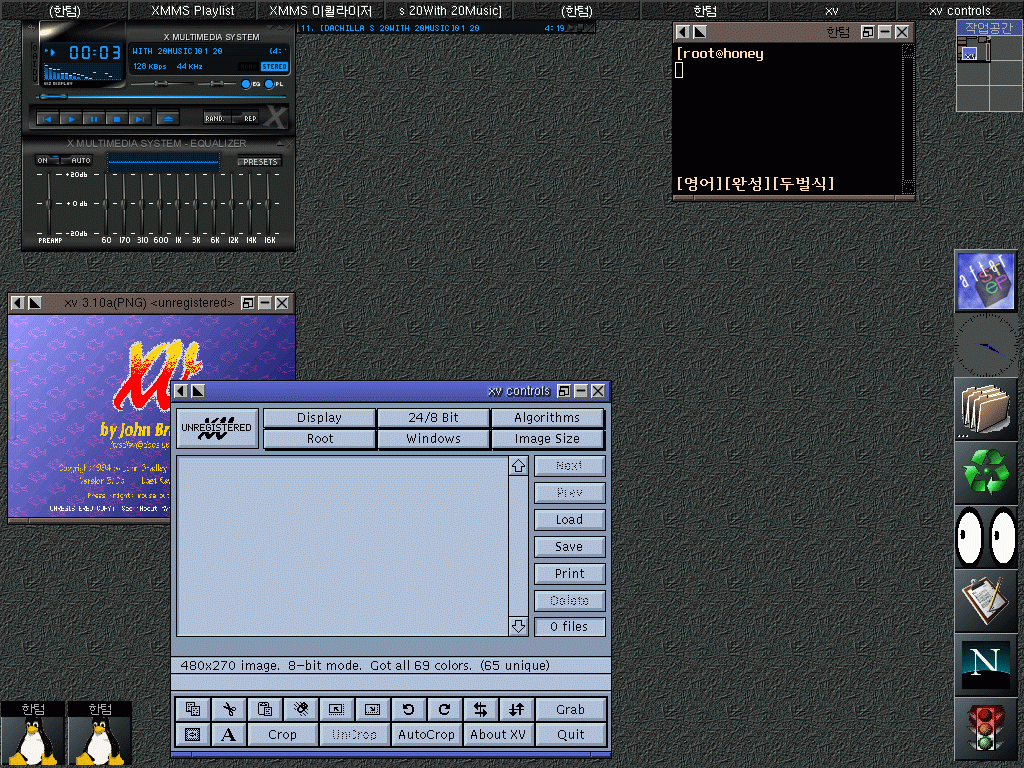
Task: Open the Algorithms menu in xv controls
Action: tap(547, 417)
